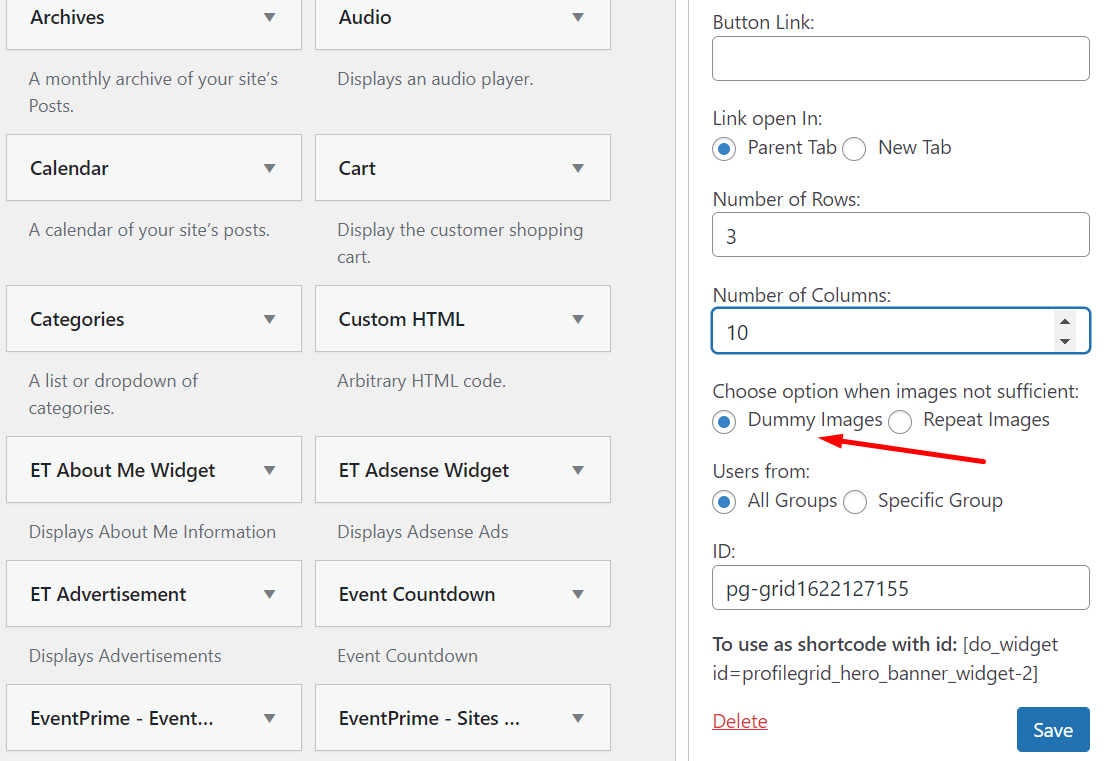Expand the Cart widget arrow
Image resolution: width=1109 pixels, height=761 pixels.
coord(577,168)
